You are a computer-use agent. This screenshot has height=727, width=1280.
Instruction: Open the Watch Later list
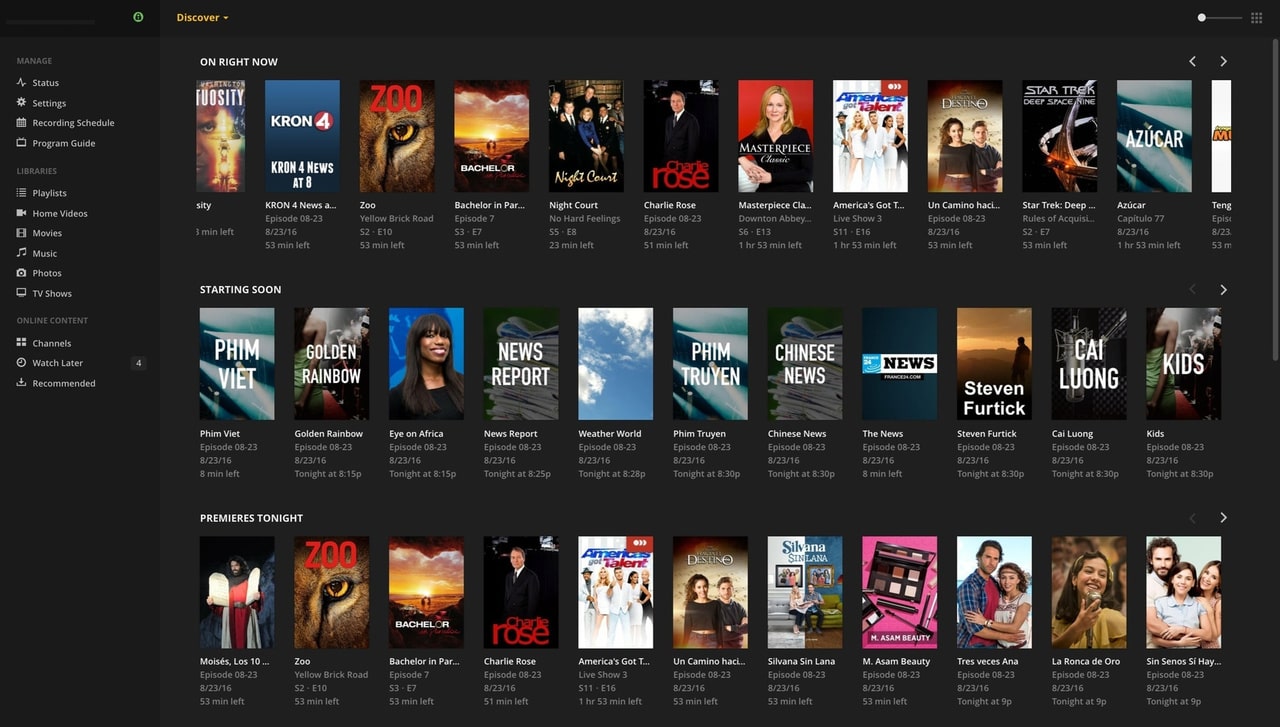(x=57, y=363)
